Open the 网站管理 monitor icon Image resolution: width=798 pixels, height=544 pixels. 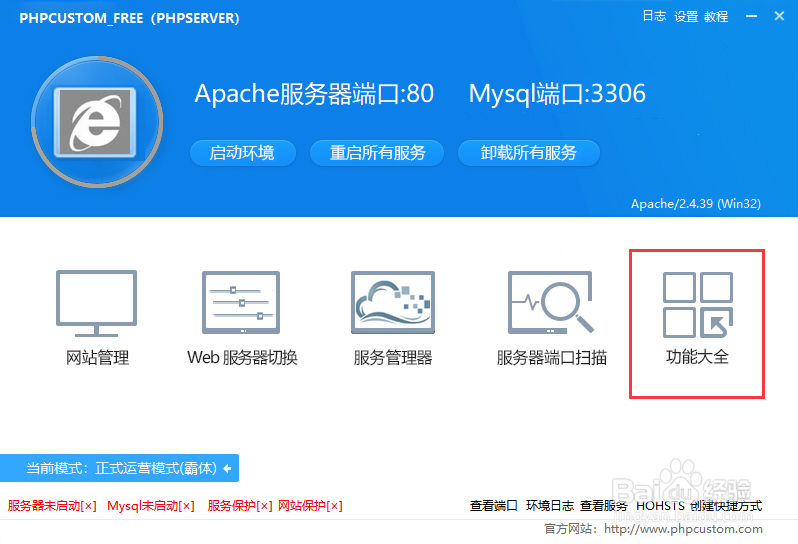96,303
